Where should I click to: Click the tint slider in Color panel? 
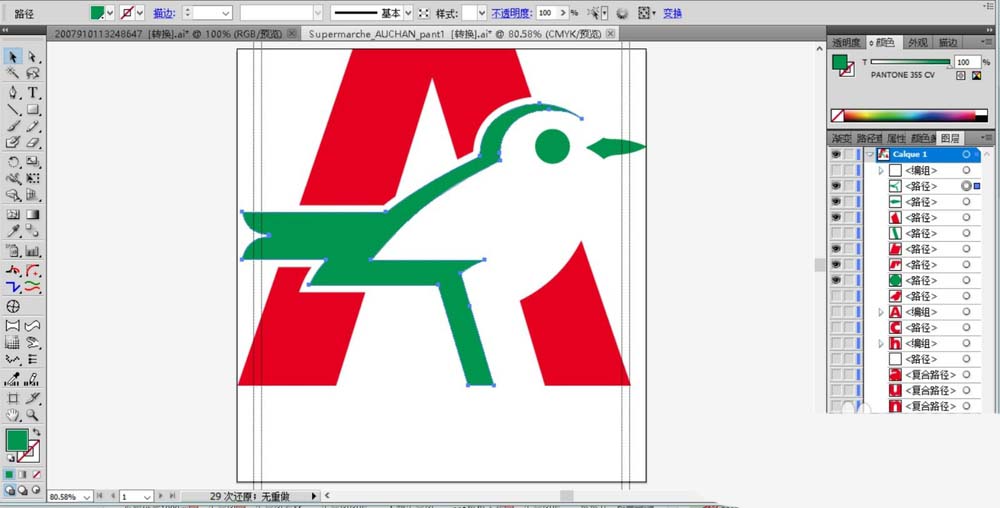910,62
